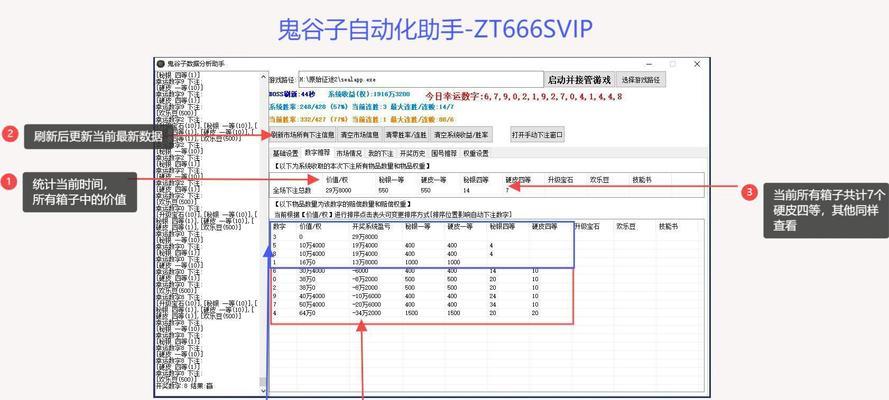Minimize the 鬼谷子数据分析助手 window

649,65
